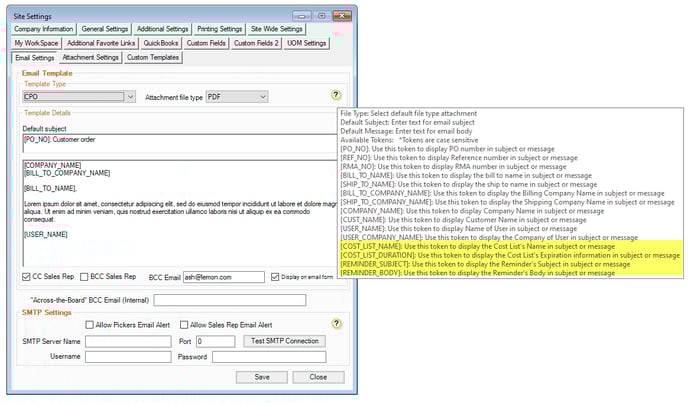Open the Custom Templates tab

[x=153, y=57]
